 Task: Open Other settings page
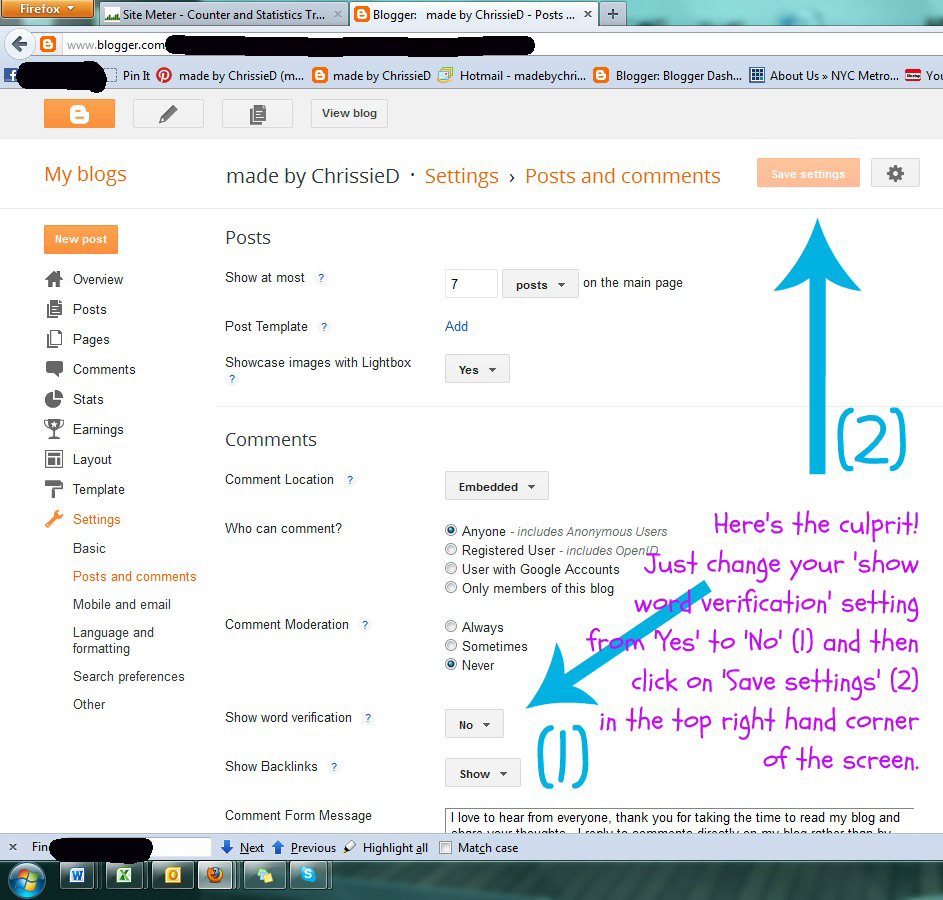[x=89, y=704]
